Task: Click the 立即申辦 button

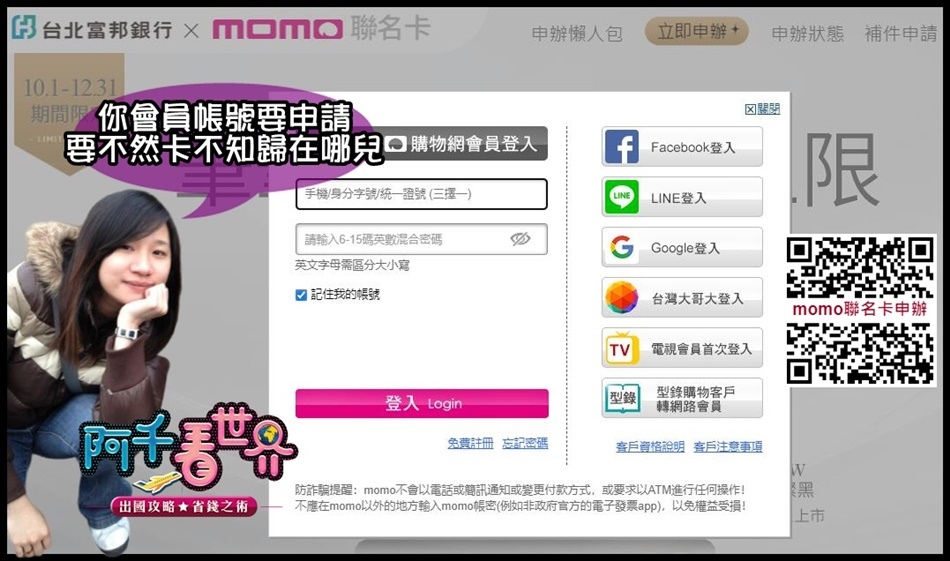Action: [x=697, y=31]
